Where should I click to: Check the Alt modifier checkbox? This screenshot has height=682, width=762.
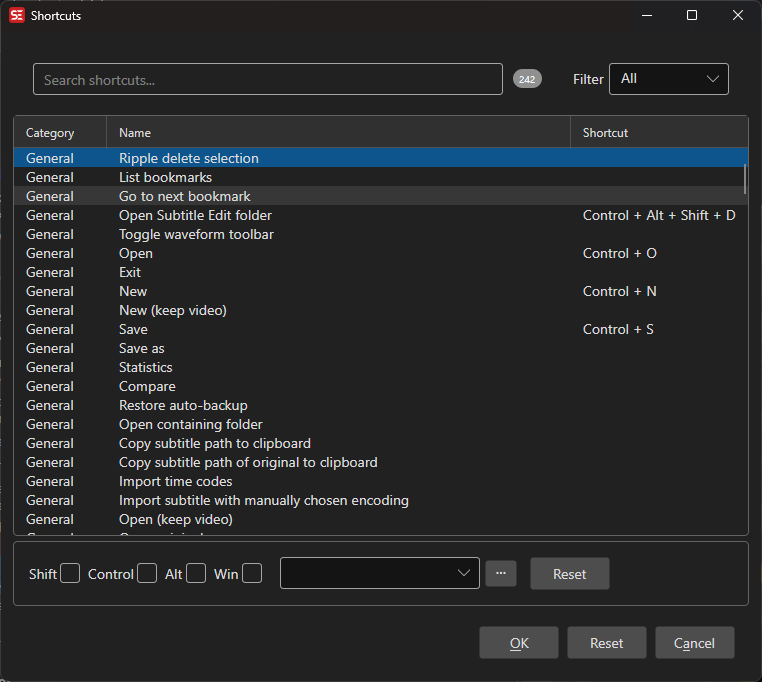196,574
